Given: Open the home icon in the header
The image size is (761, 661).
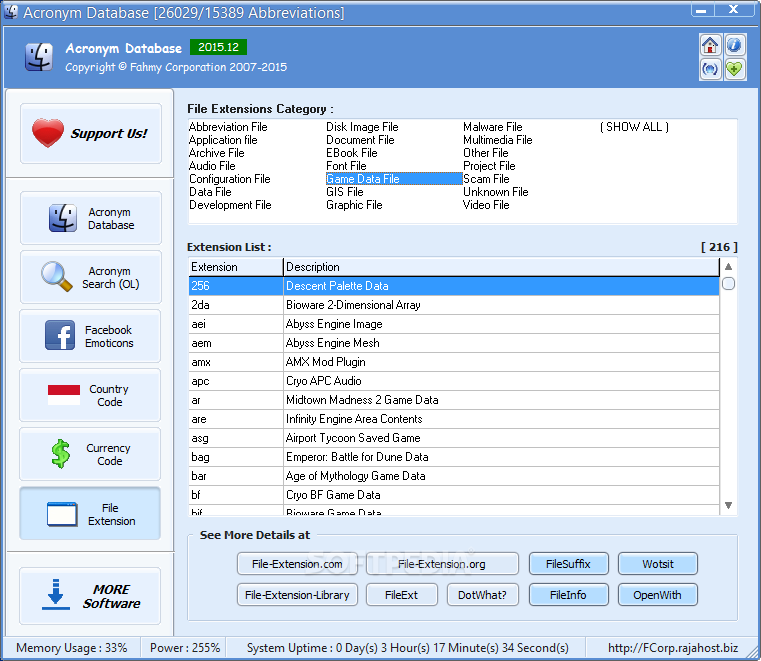Looking at the screenshot, I should 710,46.
